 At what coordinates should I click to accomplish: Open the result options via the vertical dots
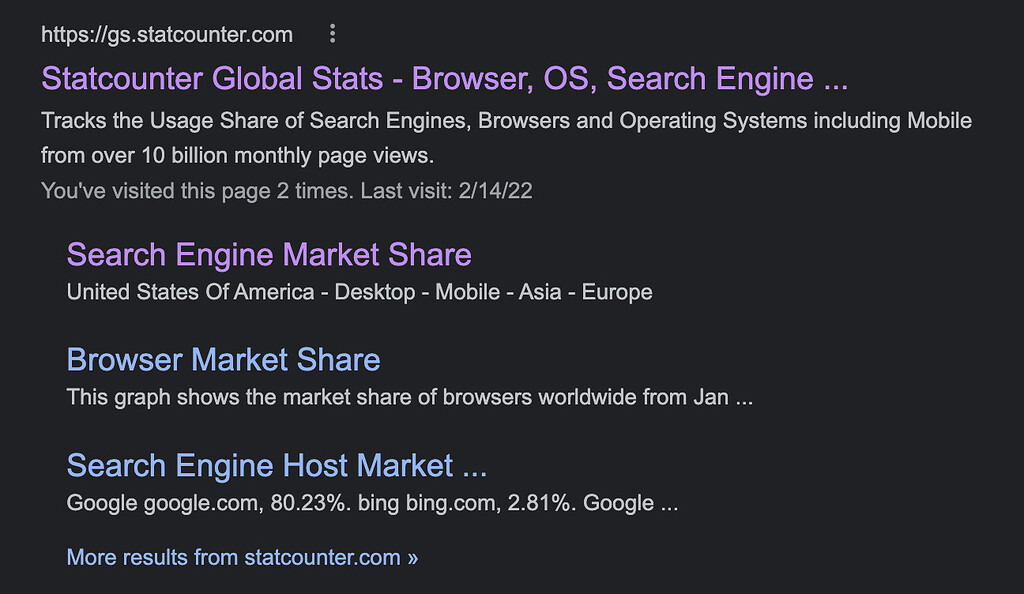click(x=332, y=33)
